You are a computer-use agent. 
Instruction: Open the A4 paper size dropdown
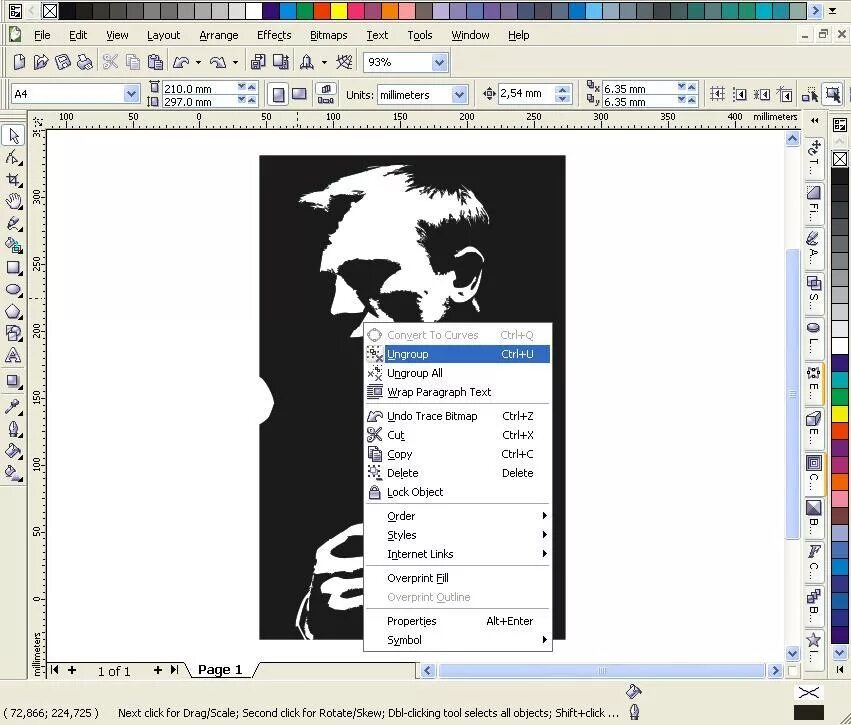click(x=130, y=93)
